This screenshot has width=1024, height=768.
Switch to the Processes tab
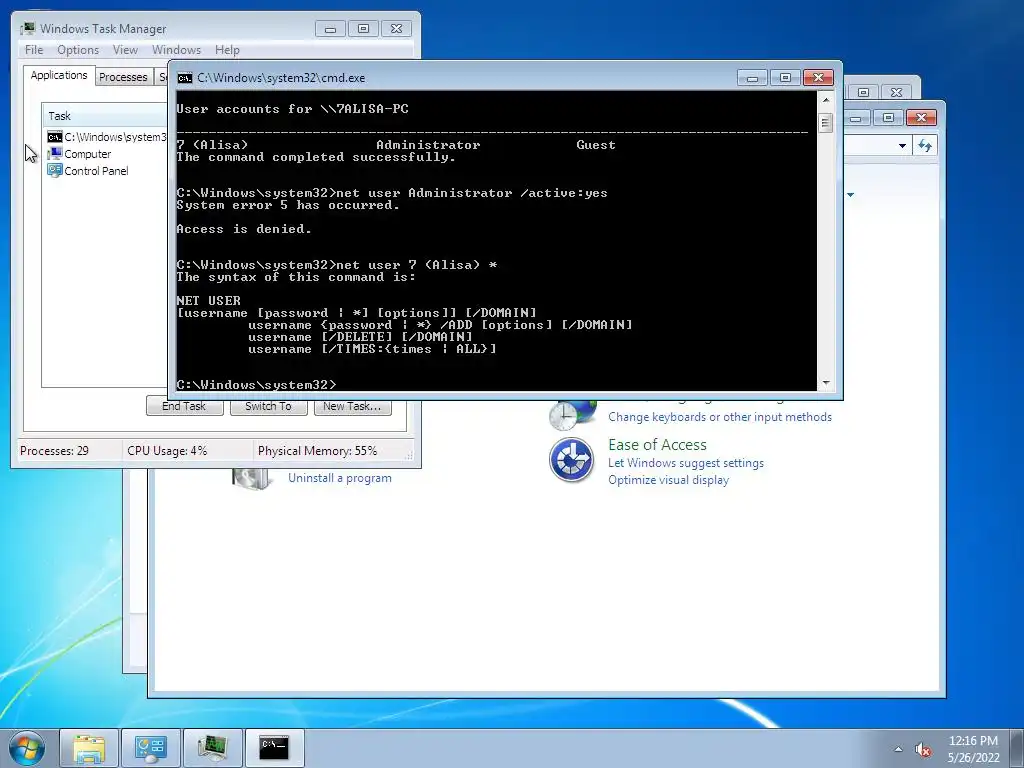tap(123, 77)
